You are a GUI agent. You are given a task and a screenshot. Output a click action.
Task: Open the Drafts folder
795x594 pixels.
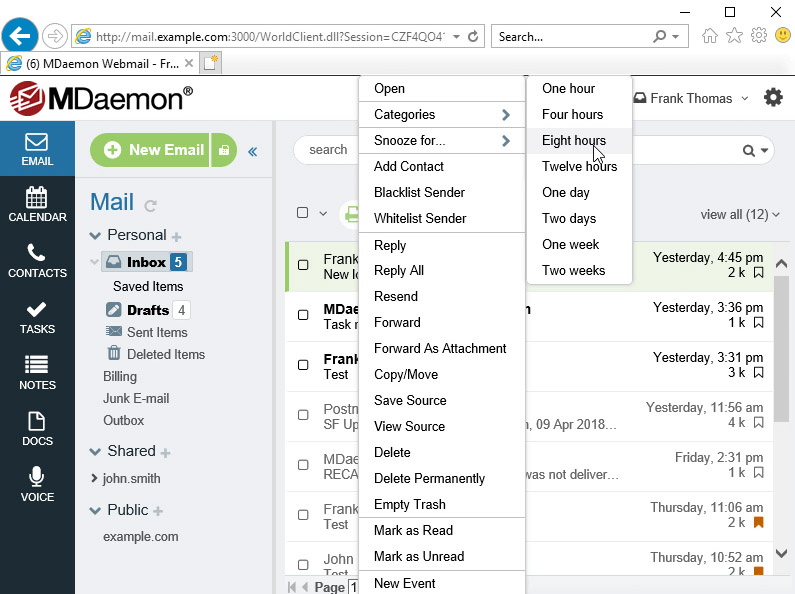[148, 310]
